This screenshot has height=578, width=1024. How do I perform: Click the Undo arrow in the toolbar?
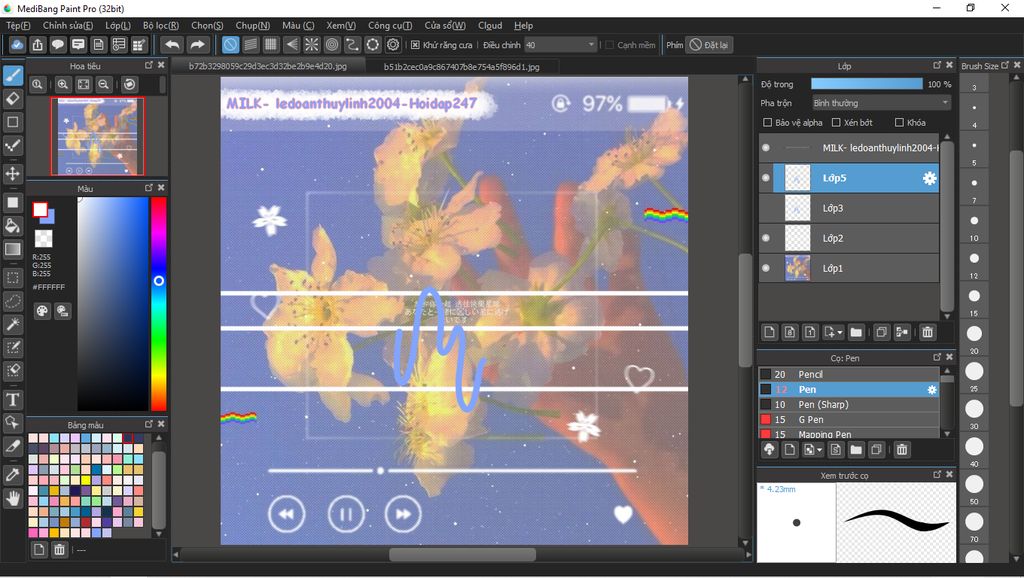click(x=172, y=44)
